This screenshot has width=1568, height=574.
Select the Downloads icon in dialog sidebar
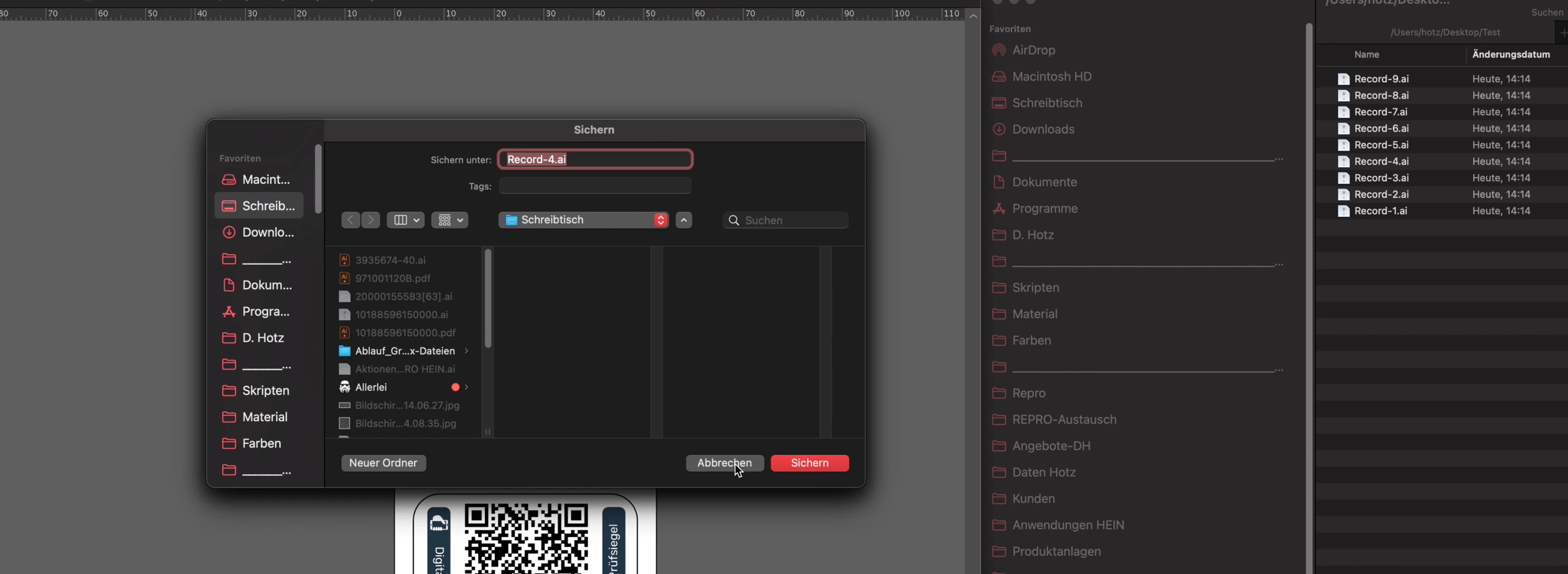[x=229, y=232]
